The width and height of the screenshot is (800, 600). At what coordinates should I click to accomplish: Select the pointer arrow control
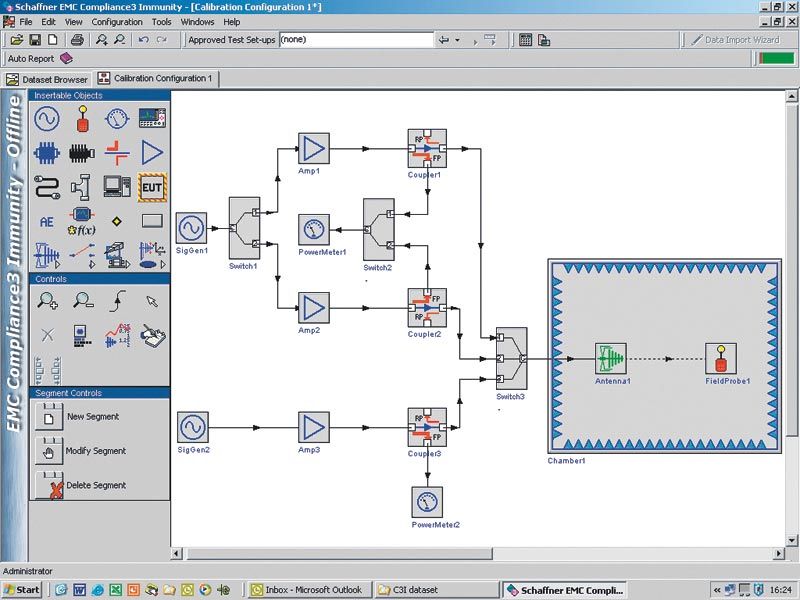click(152, 301)
